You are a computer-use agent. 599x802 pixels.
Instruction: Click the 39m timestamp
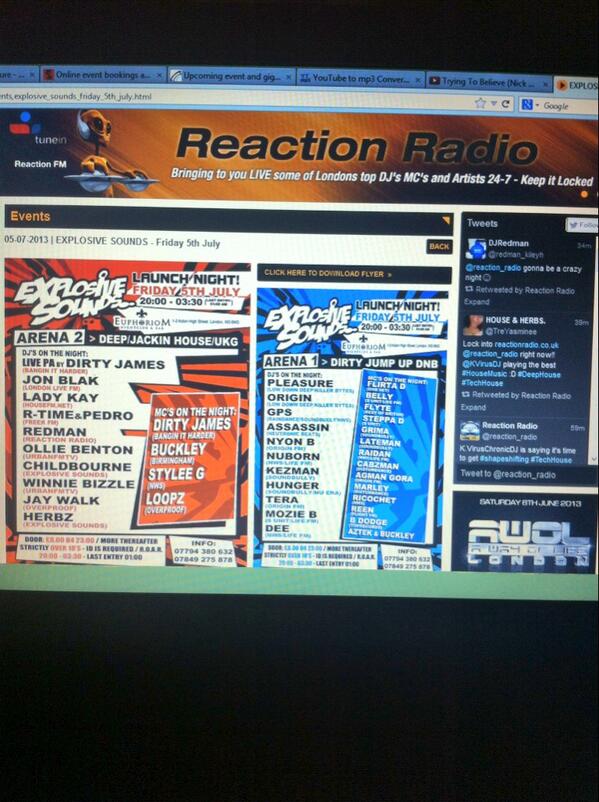point(580,323)
